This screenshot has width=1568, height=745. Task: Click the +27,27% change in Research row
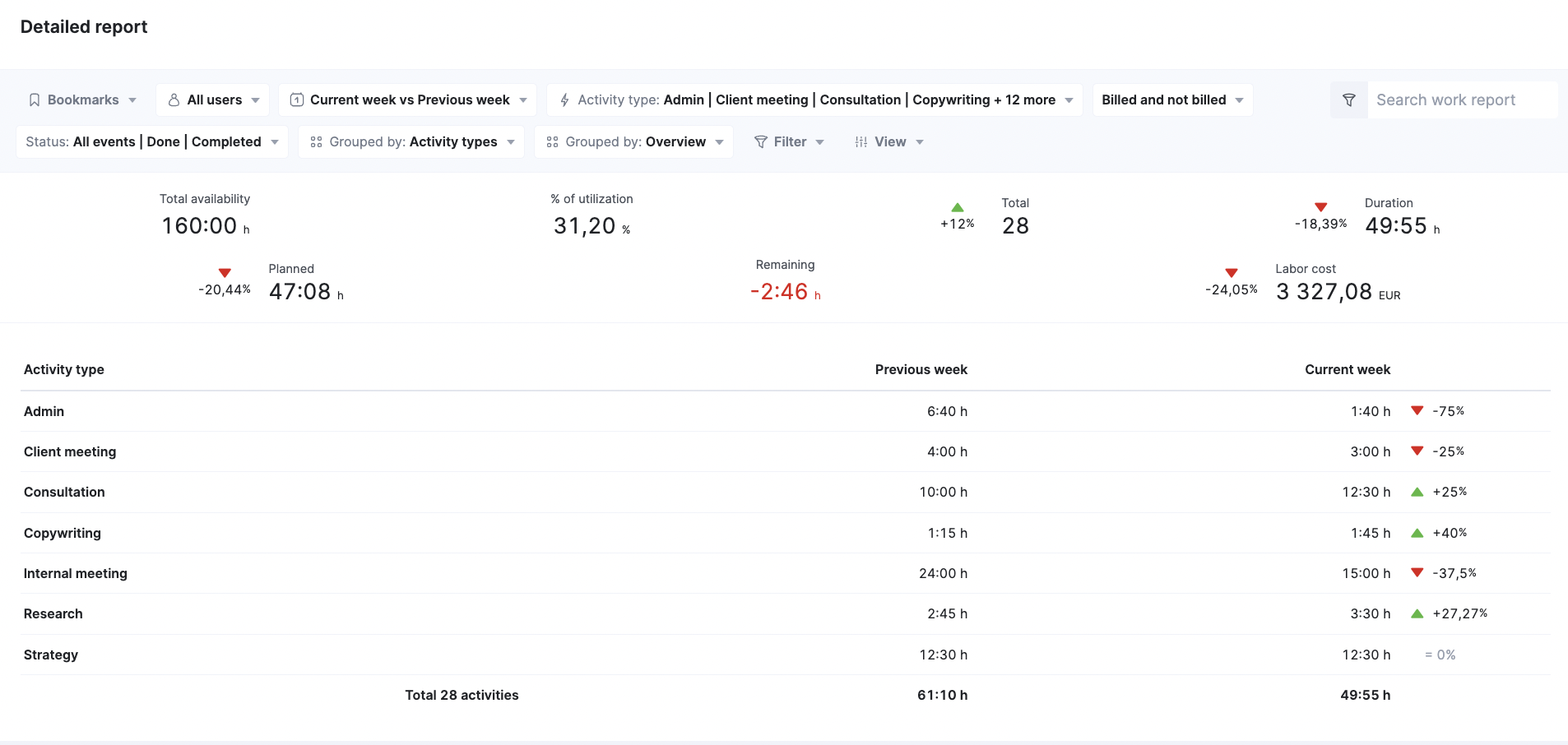click(x=1460, y=613)
